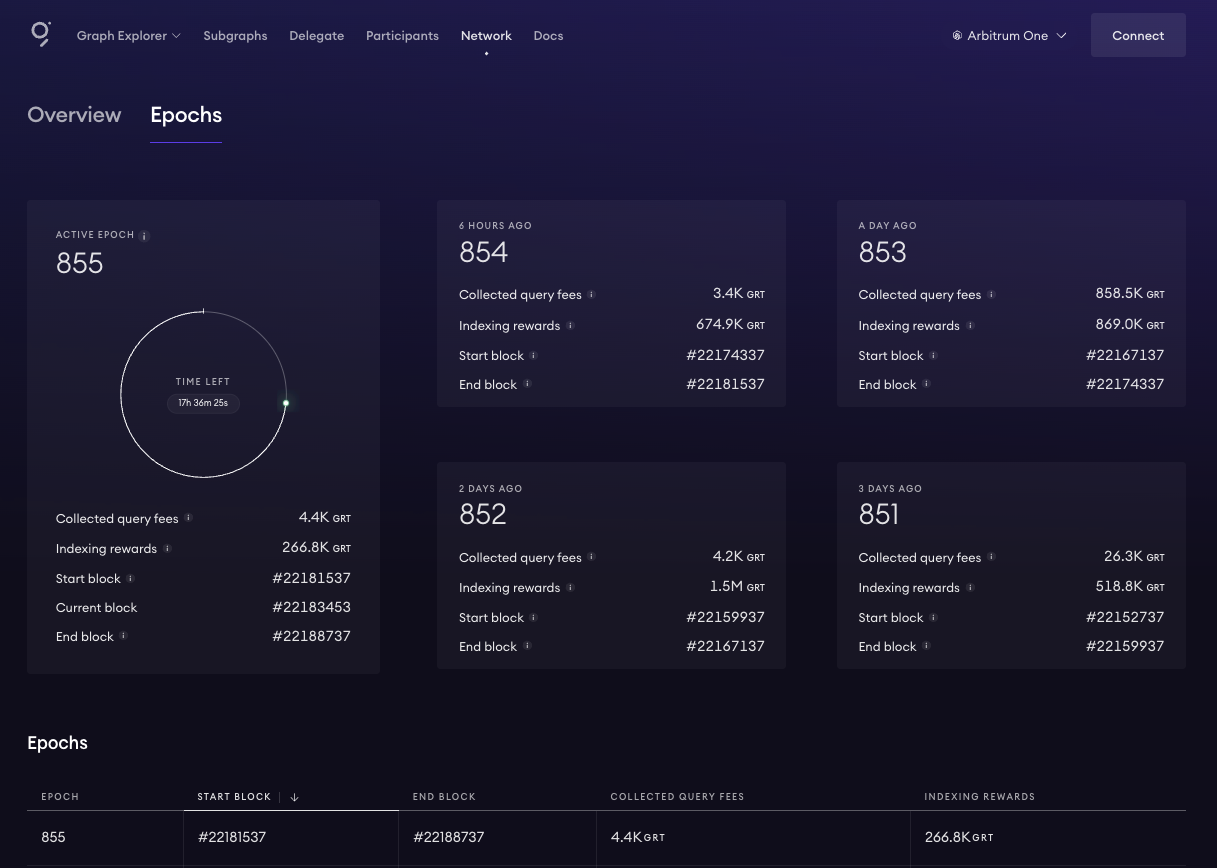Go to the Delegate page
1217x868 pixels.
pos(316,36)
